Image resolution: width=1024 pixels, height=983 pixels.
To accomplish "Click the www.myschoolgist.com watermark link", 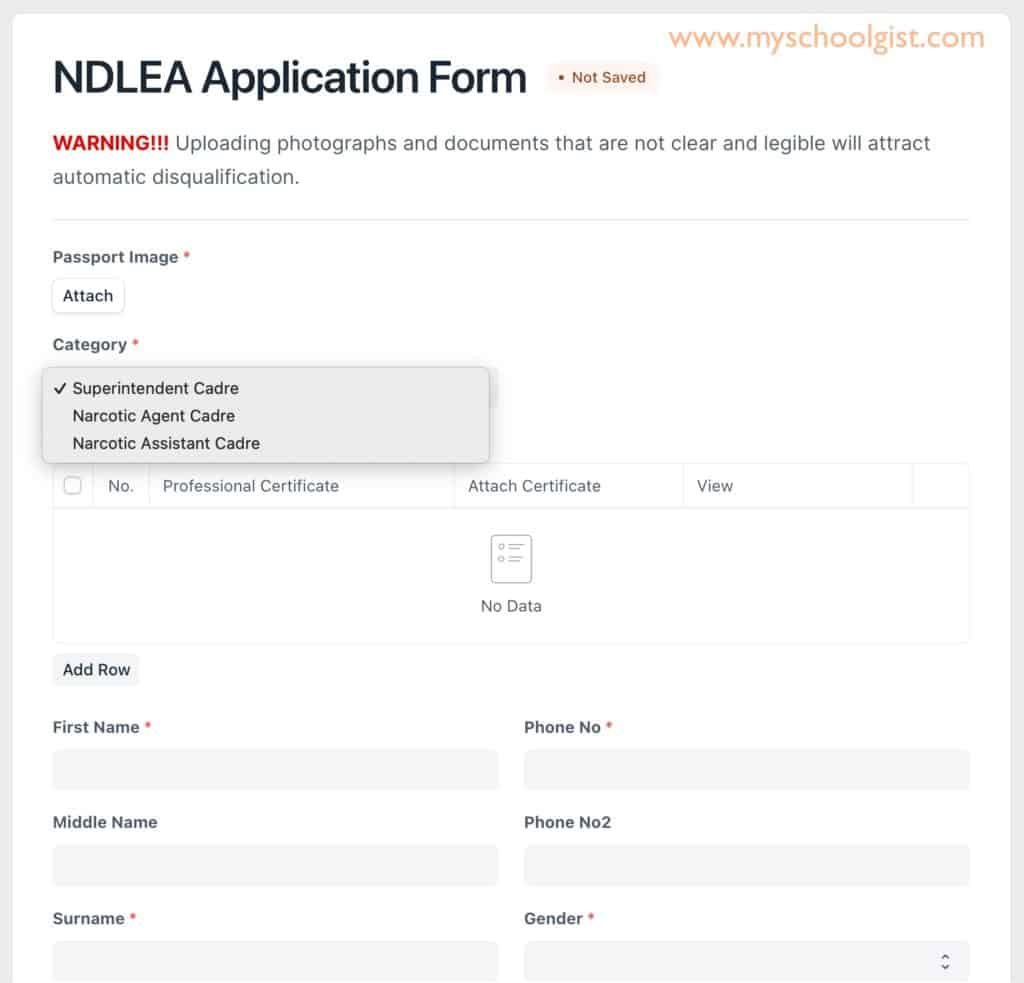I will pos(827,39).
